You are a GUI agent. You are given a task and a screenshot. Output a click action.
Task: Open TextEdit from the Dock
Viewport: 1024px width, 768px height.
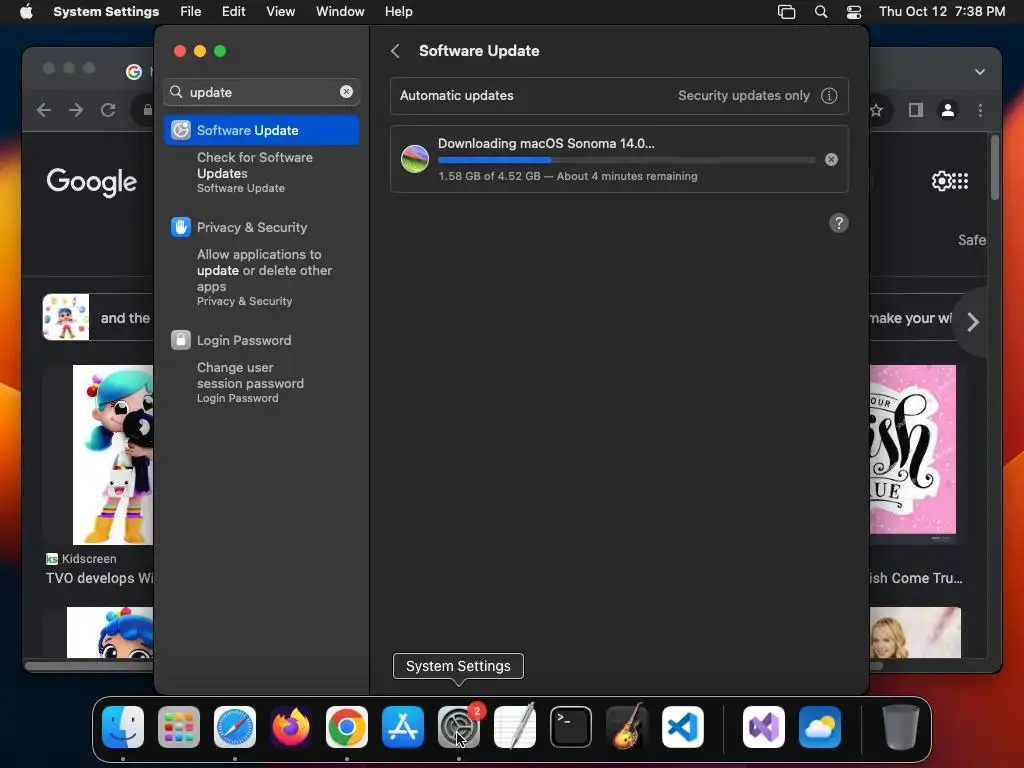[515, 727]
